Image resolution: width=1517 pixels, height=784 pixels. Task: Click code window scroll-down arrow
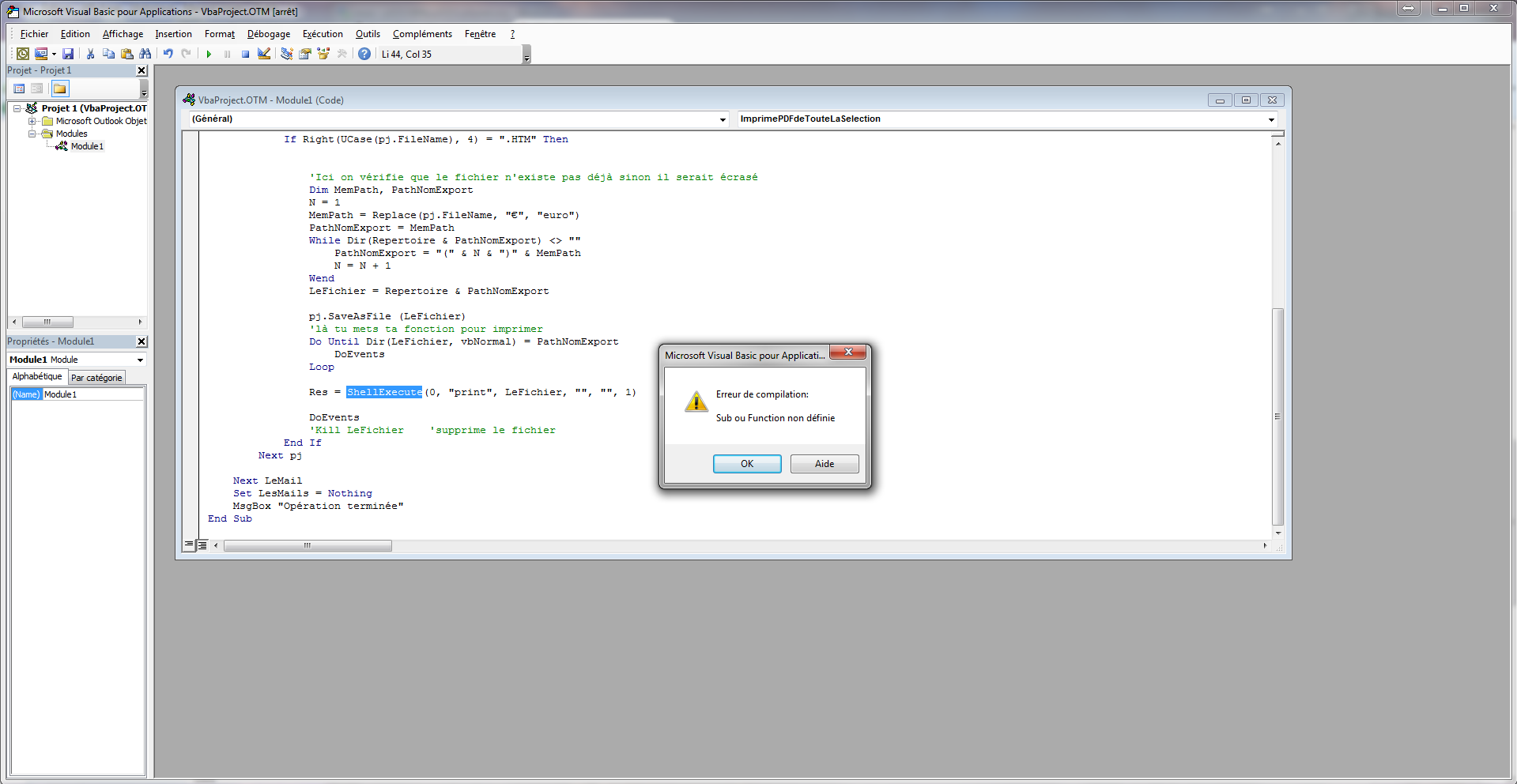[x=1277, y=533]
